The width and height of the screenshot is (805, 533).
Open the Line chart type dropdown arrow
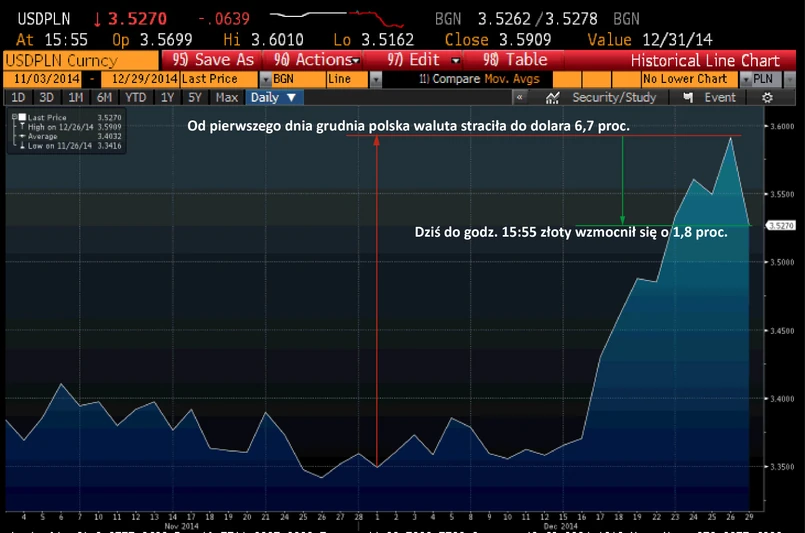point(376,80)
